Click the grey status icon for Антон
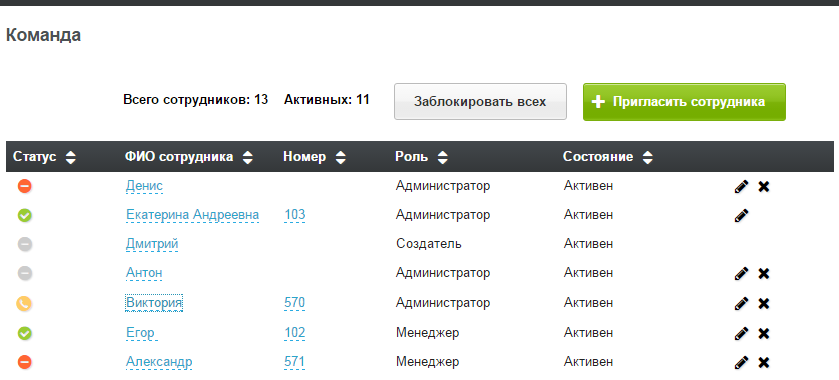This screenshot has height=380, width=839. pyautogui.click(x=25, y=273)
